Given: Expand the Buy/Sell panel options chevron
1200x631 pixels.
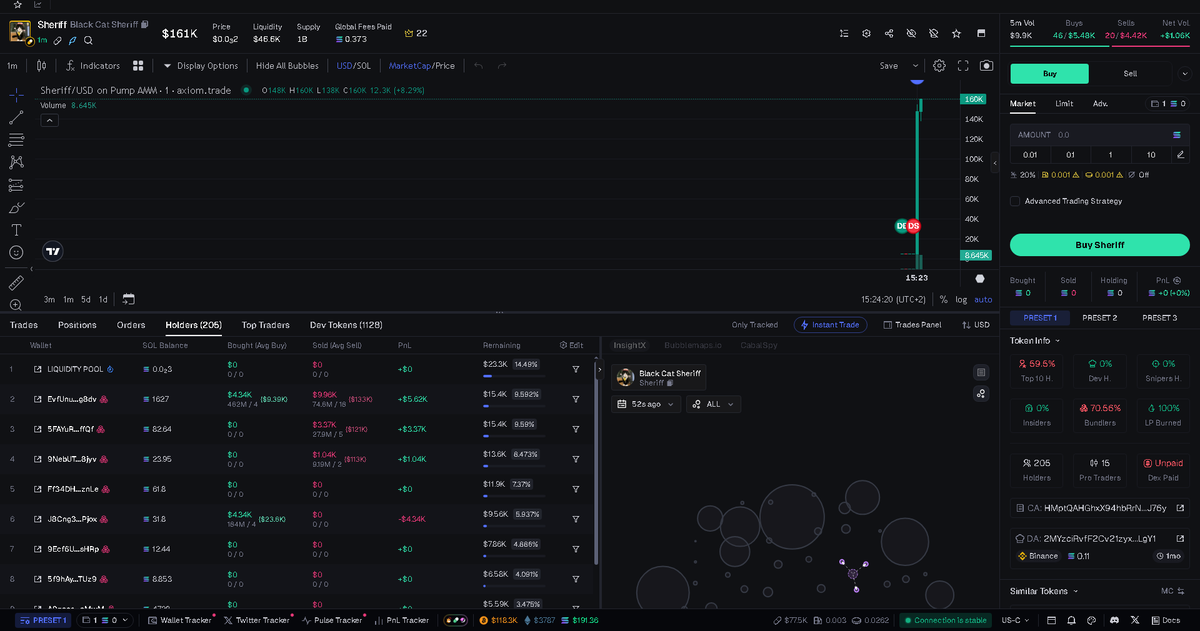Looking at the screenshot, I should coord(1183,74).
